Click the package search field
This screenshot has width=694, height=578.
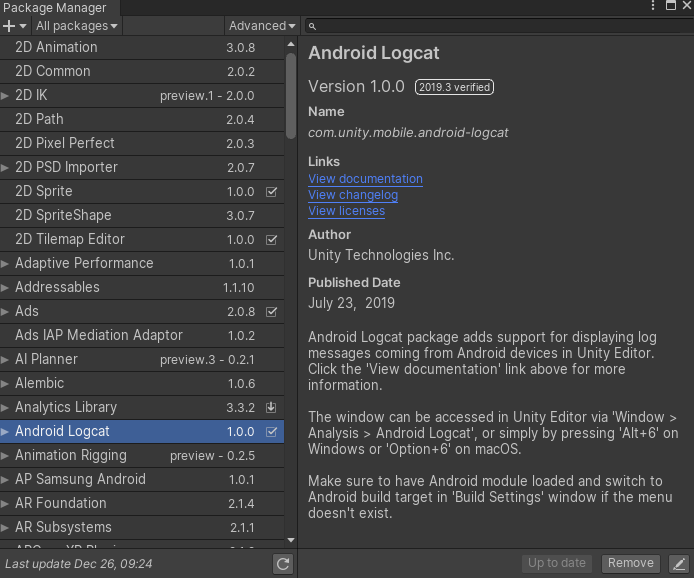click(498, 26)
